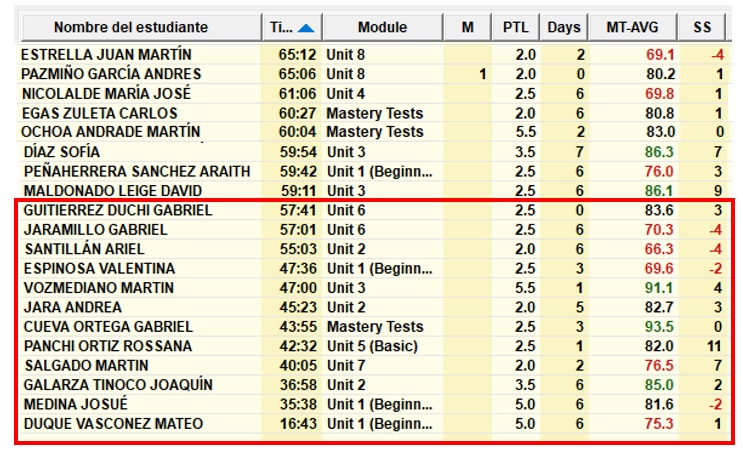Click on student DÍAZ SOFÍA
743x456 pixels.
(61, 152)
